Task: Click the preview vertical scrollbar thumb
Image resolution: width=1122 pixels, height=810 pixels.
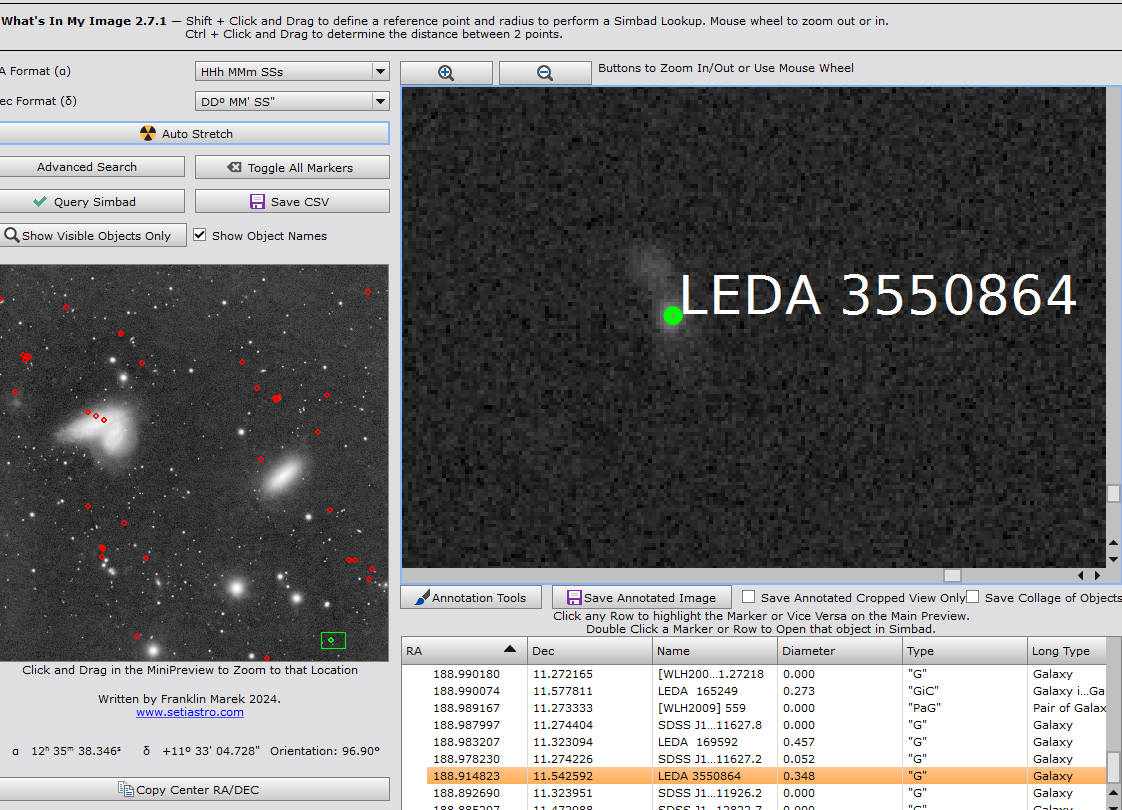Action: [1113, 494]
